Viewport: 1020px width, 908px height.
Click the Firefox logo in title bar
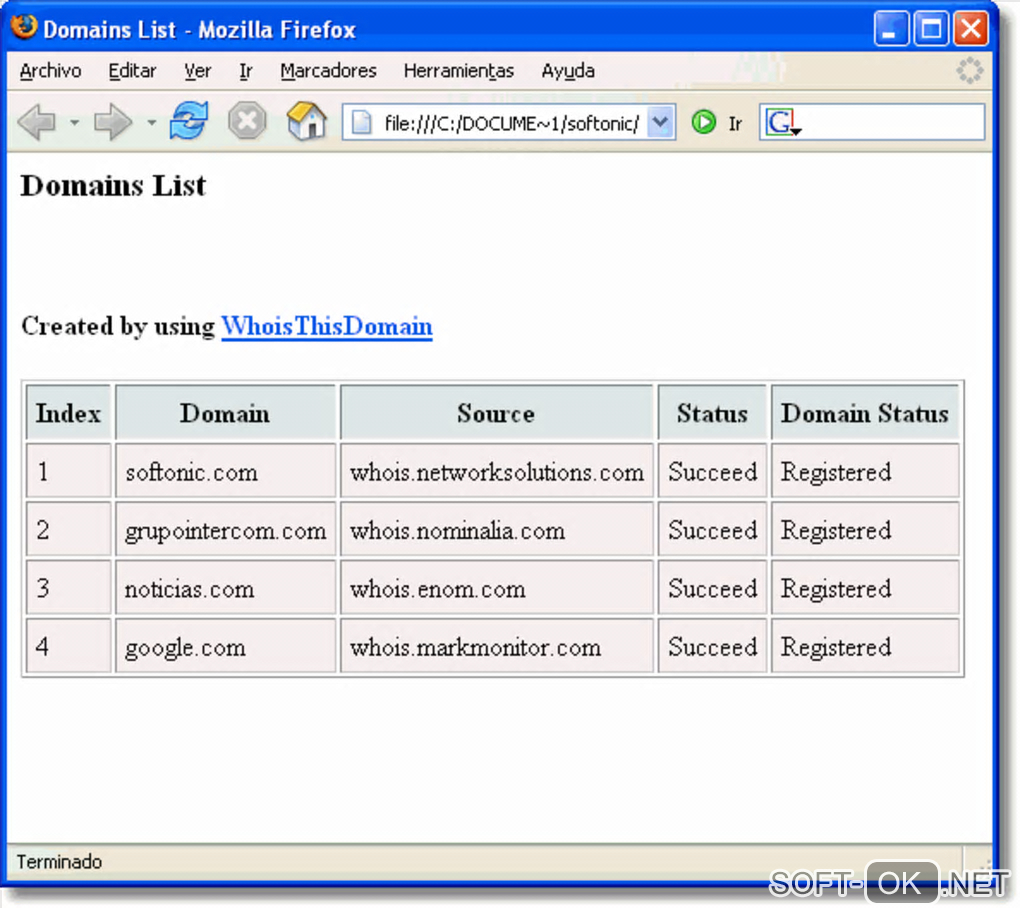point(24,28)
